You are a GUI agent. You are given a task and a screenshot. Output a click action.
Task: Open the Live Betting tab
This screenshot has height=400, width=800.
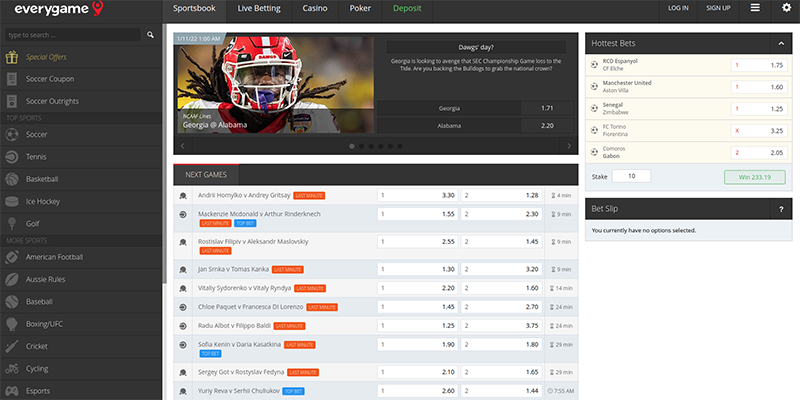pos(259,9)
